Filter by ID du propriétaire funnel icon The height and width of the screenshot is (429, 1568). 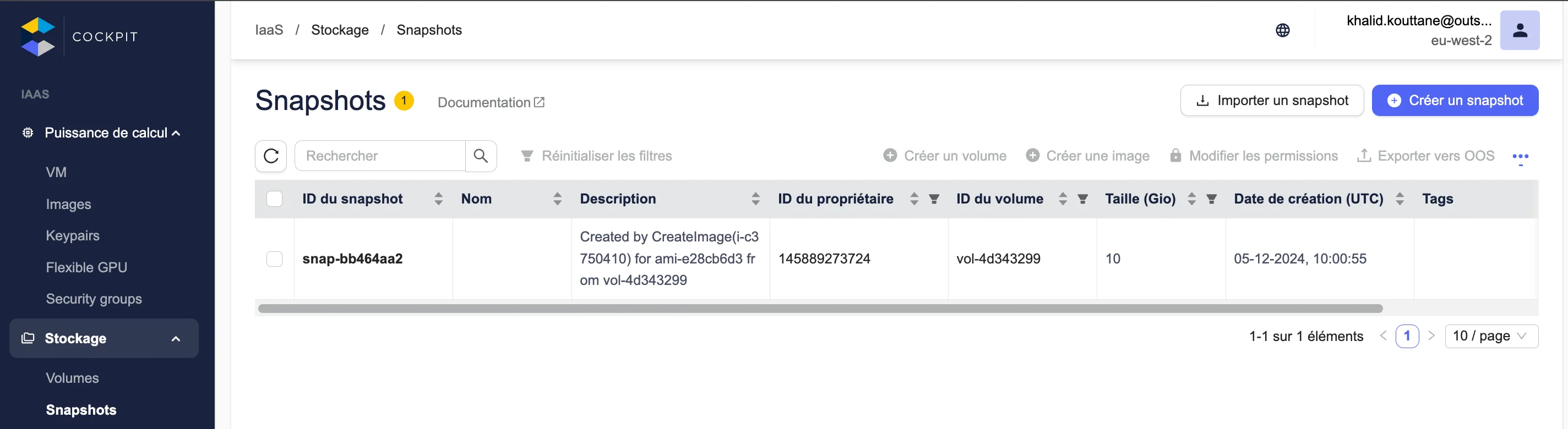[x=934, y=199]
